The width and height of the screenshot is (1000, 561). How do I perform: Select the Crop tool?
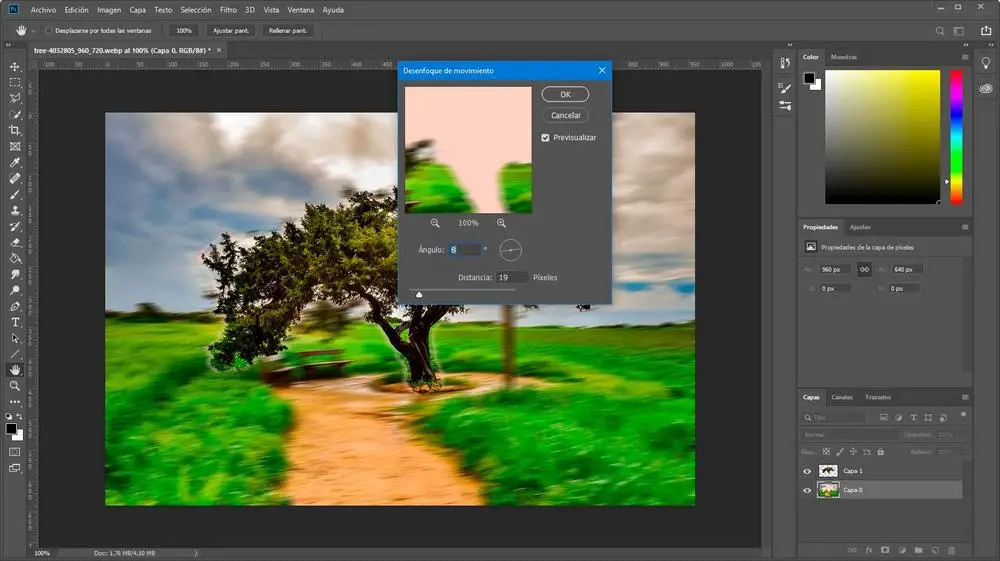[x=15, y=131]
